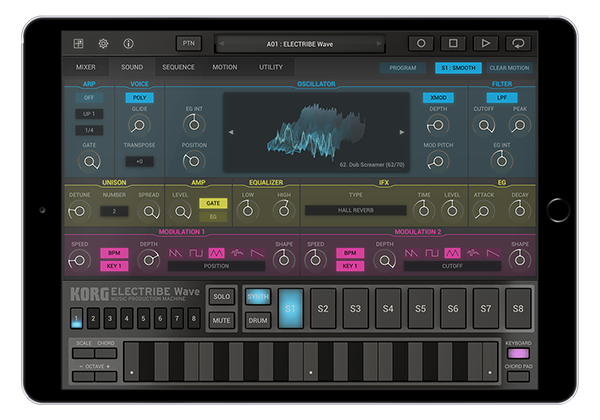Select the sawtooth LFO shape in Modulation 1

tap(176, 253)
